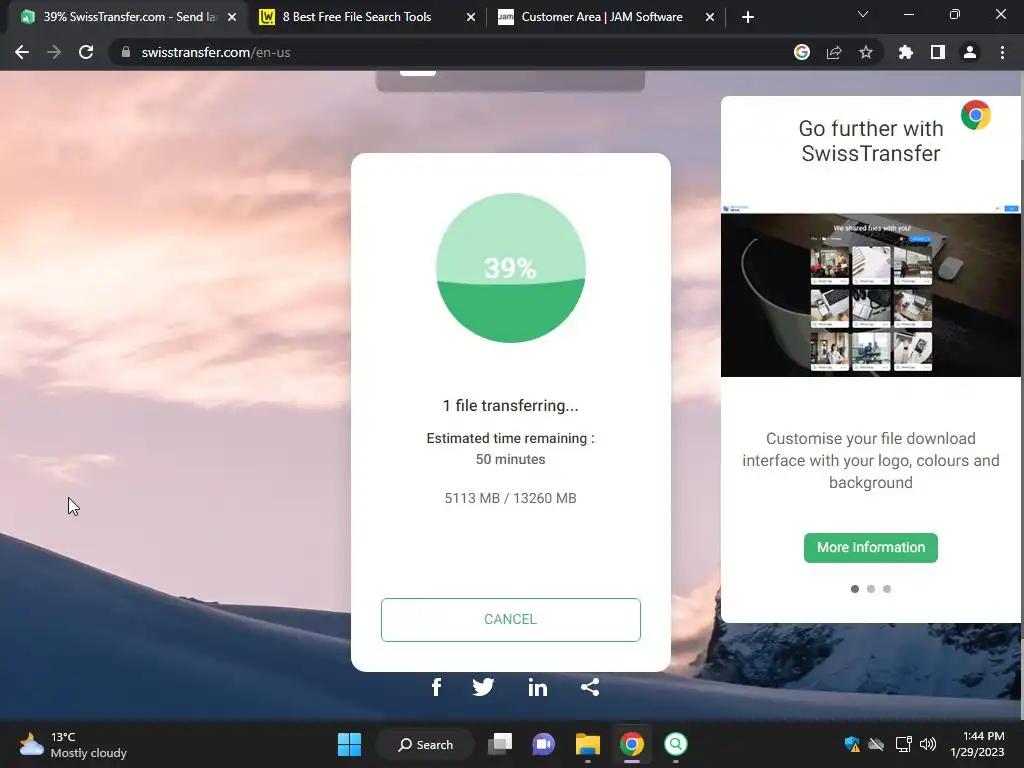
Task: Bookmark this page with star icon
Action: (x=866, y=52)
